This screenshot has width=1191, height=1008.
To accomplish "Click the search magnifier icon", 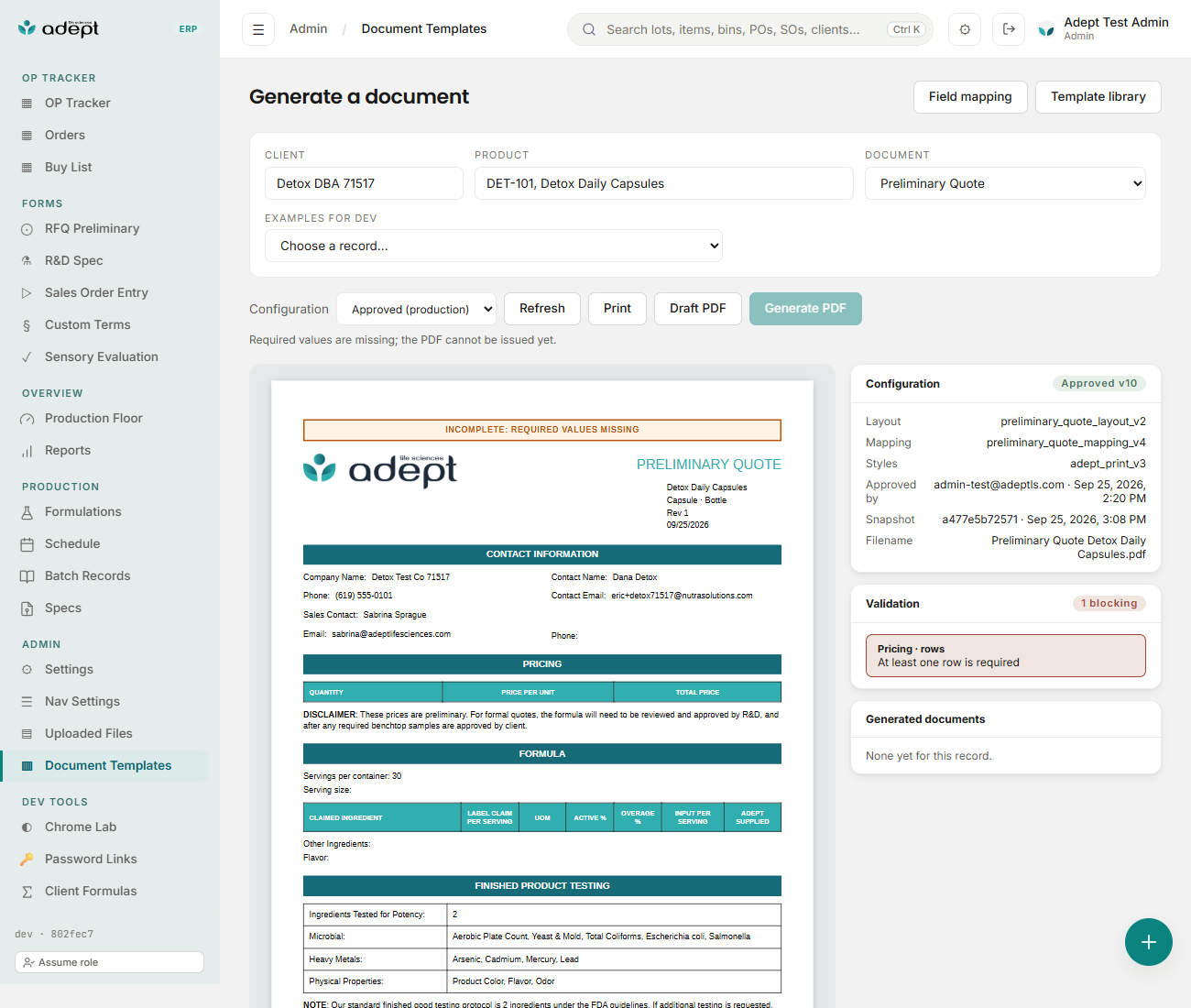I will click(x=589, y=29).
